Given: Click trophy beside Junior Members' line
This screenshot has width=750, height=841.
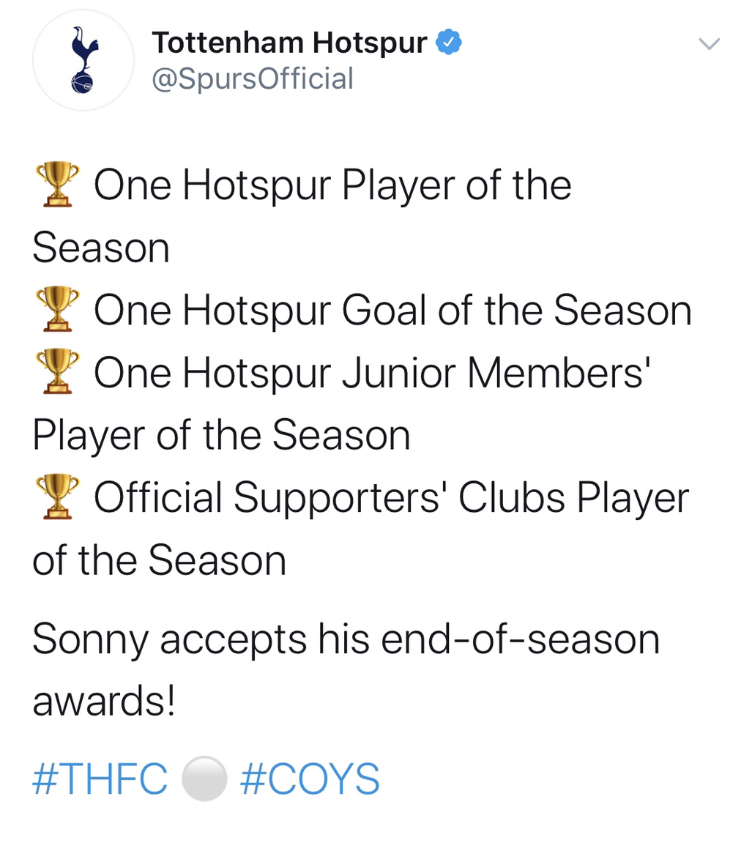Looking at the screenshot, I should point(54,372).
